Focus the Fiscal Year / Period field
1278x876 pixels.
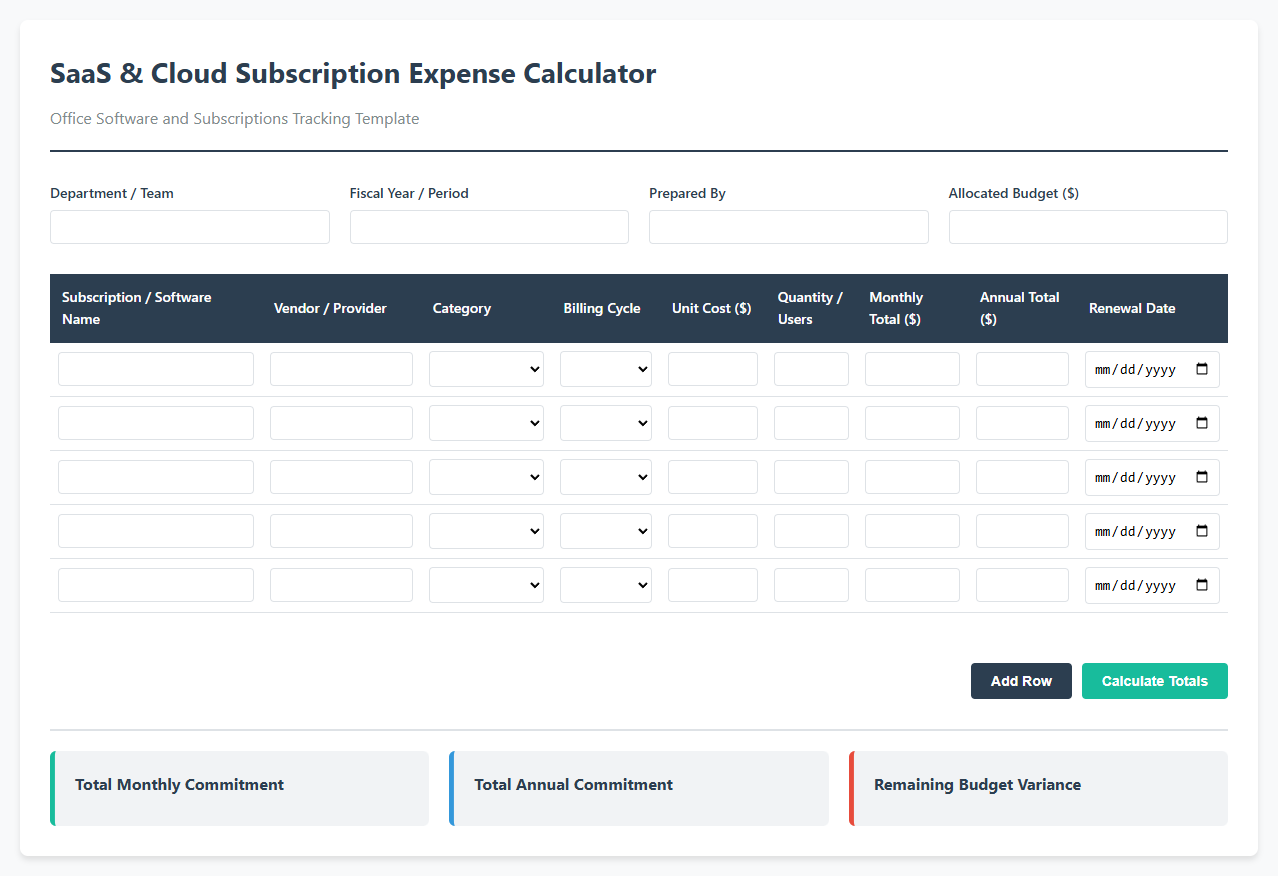tap(489, 227)
